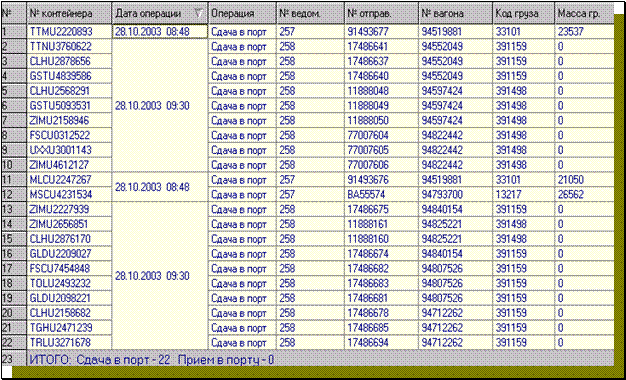Click the Масса гр. column header

click(x=584, y=13)
